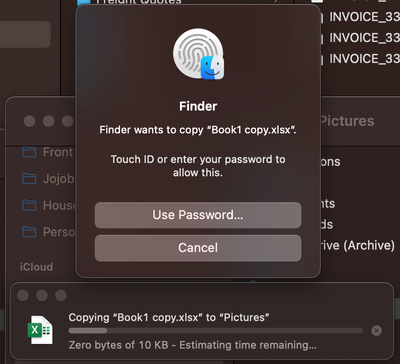Screen dimensions: 400x364
Task: Click the folder icon next to Perso
Action: coord(29,232)
